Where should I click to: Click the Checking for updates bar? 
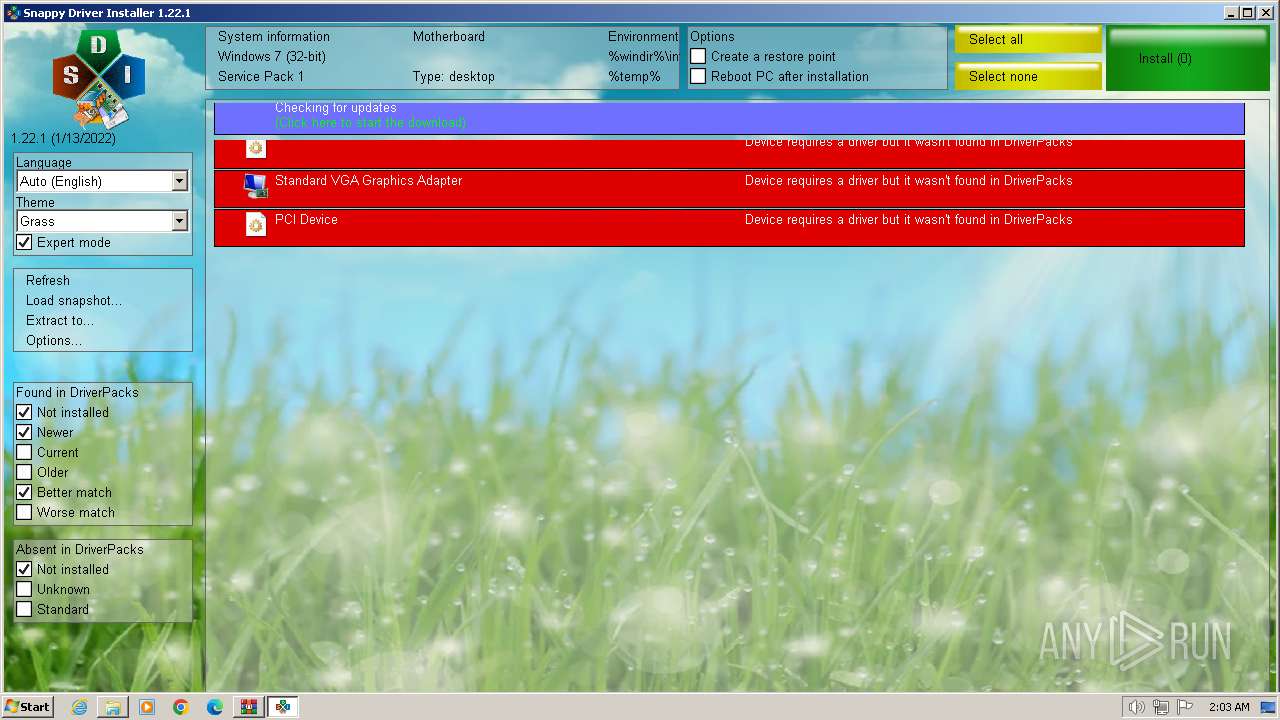729,118
